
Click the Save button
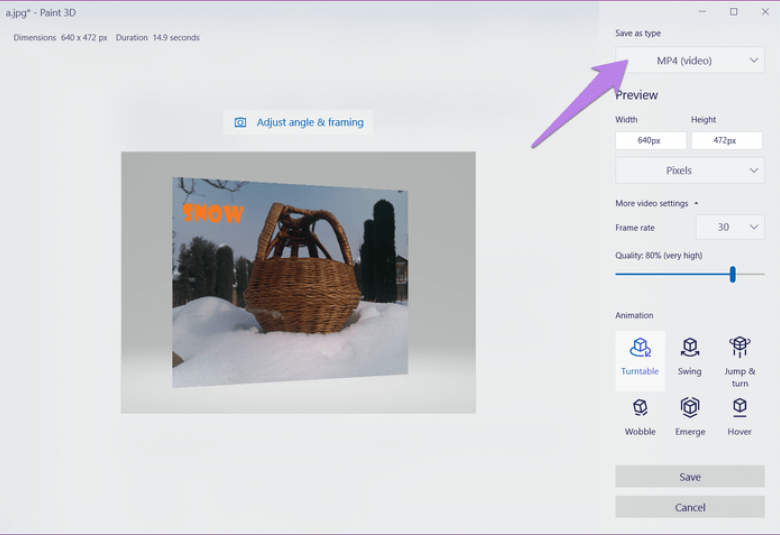click(x=689, y=477)
